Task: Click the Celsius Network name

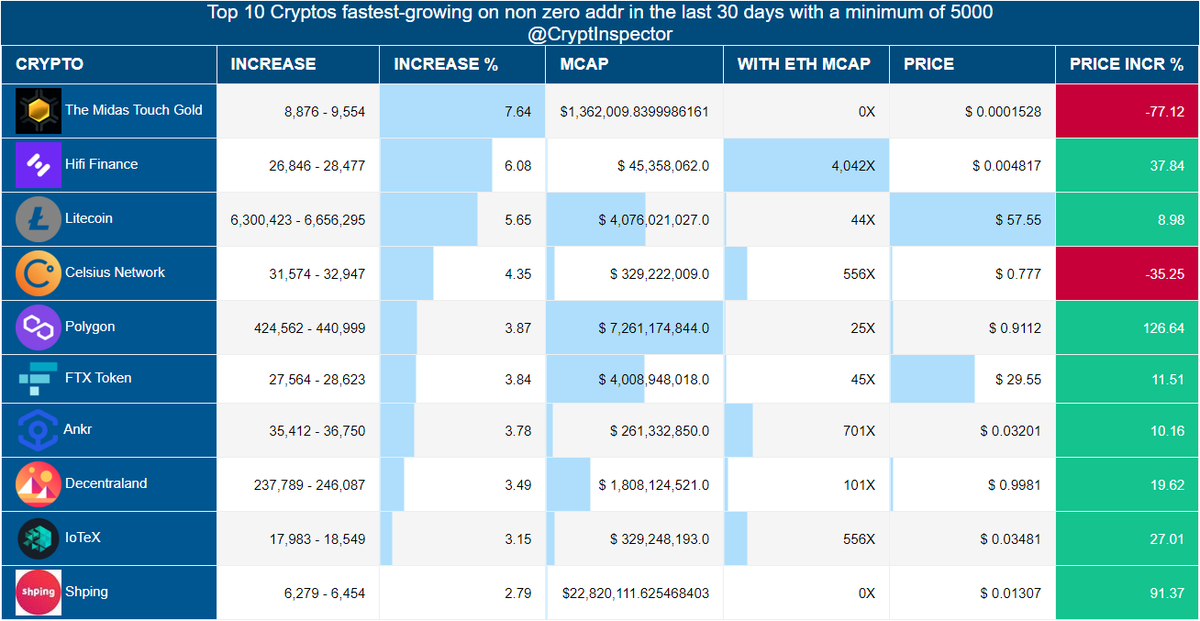Action: point(115,272)
